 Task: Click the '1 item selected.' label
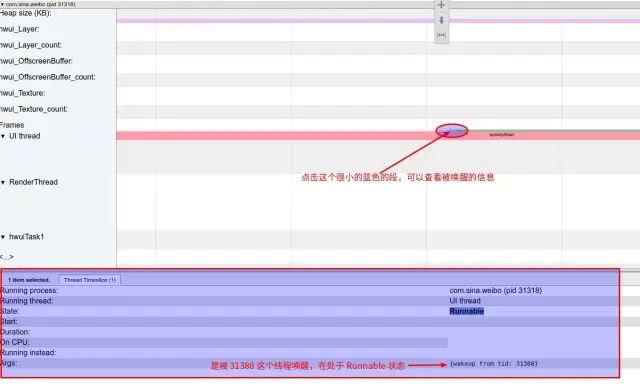[29, 280]
